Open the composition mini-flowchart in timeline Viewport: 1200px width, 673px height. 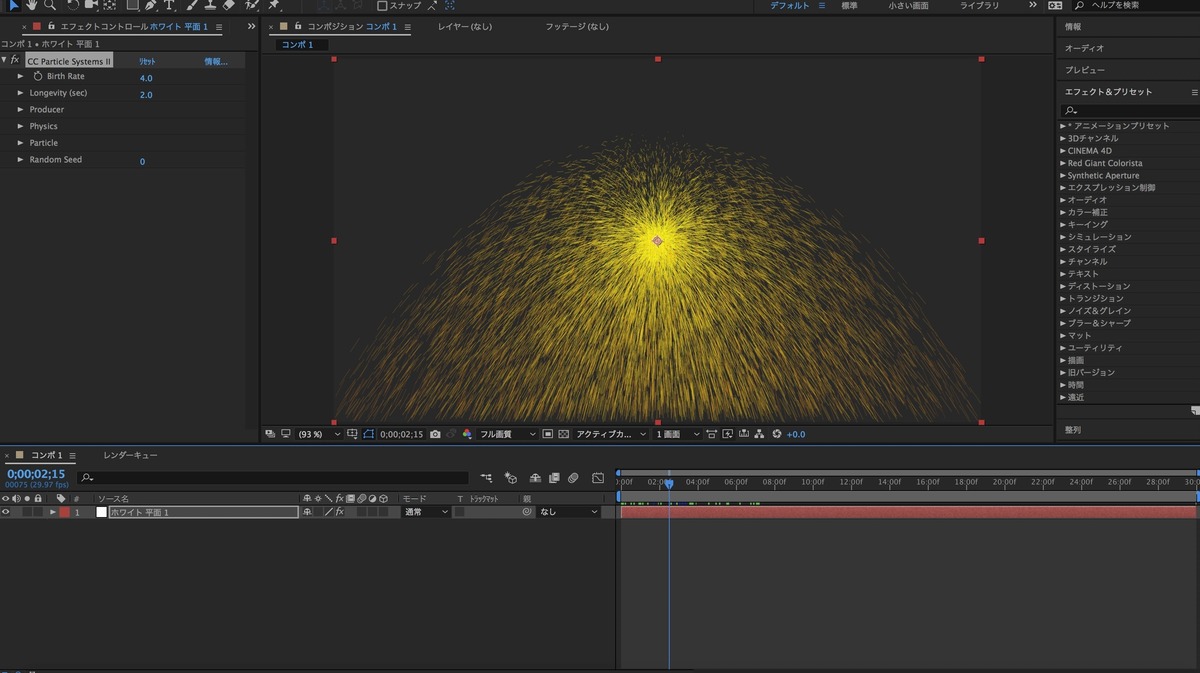click(486, 478)
